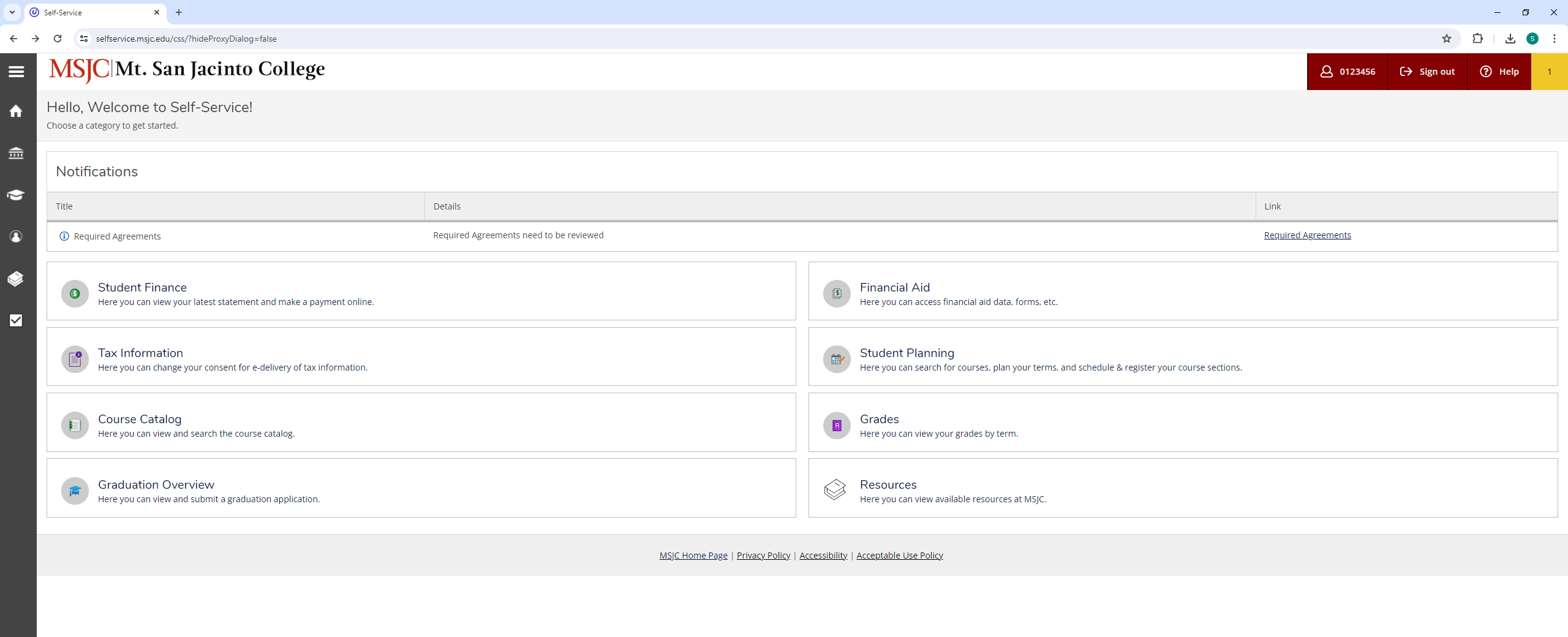Open the Privacy Policy footer link
Image resolution: width=1568 pixels, height=637 pixels.
(763, 556)
